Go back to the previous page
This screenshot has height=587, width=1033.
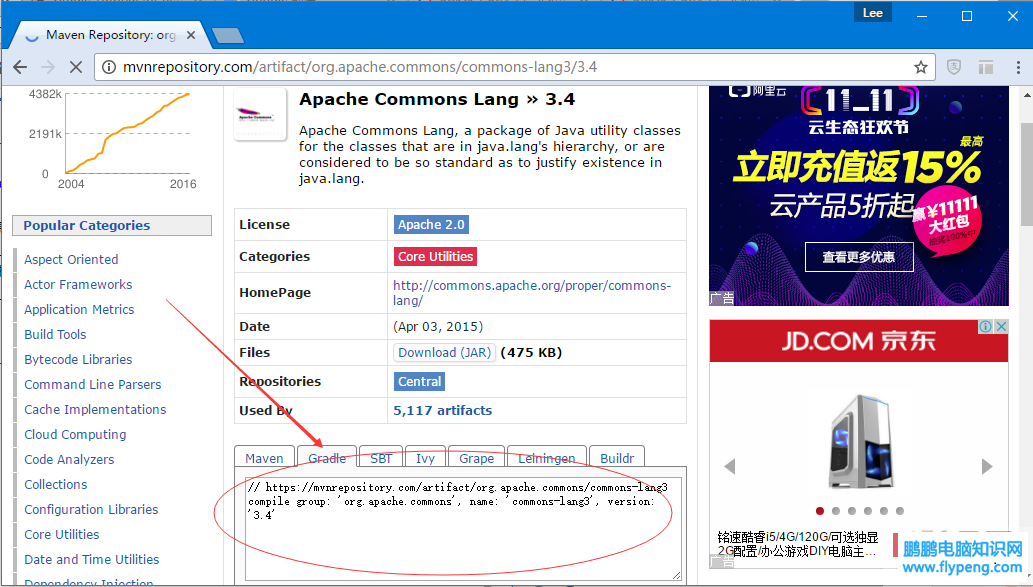tap(20, 67)
